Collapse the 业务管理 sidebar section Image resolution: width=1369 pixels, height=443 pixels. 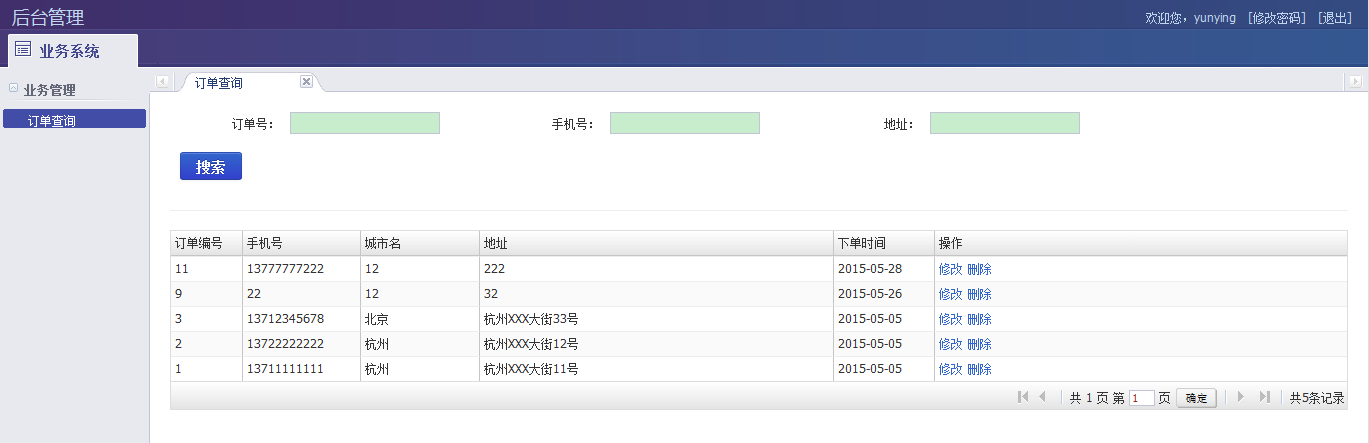[13, 88]
